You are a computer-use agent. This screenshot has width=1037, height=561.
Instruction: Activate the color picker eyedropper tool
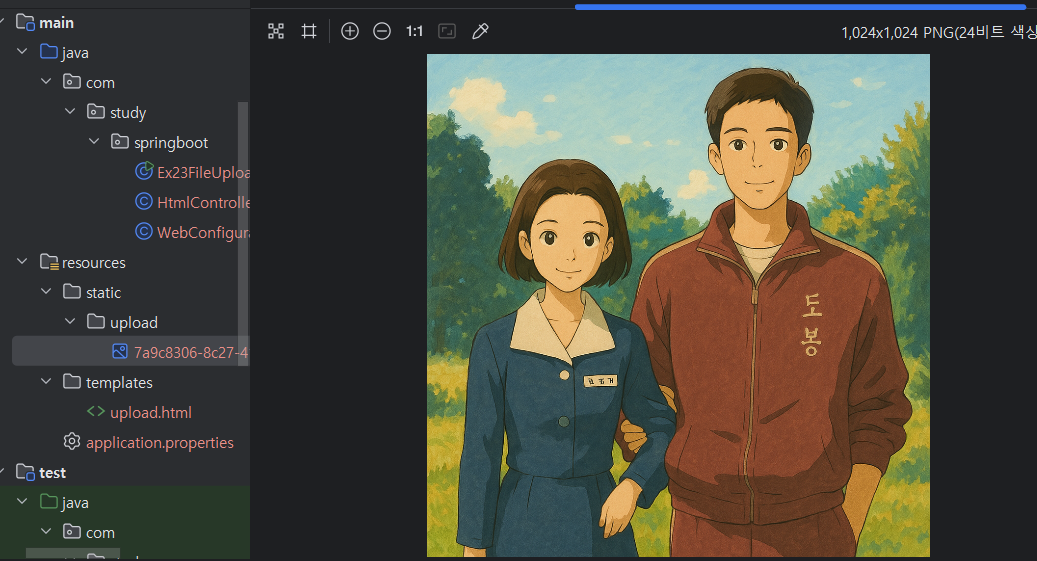tap(480, 31)
